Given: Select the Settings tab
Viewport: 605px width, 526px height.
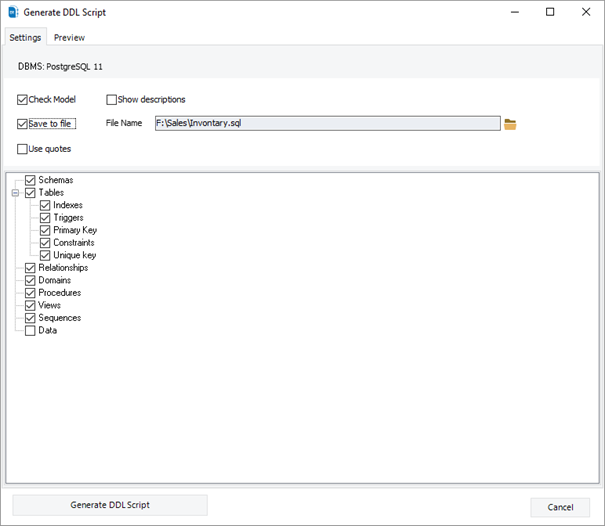Looking at the screenshot, I should pyautogui.click(x=25, y=37).
